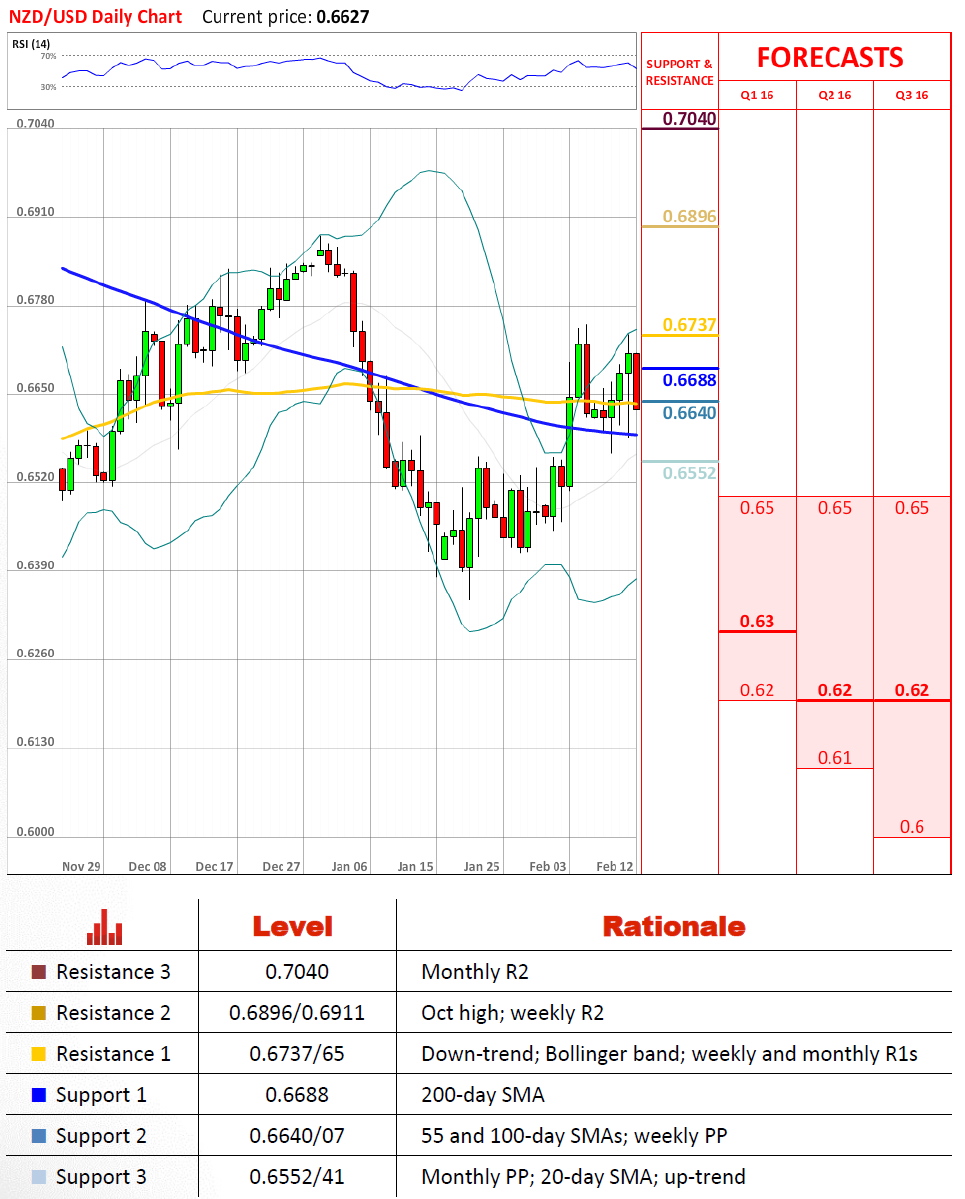Screen dimensions: 965x1199
Task: Click the 0.6688 support level marker
Action: [690, 380]
